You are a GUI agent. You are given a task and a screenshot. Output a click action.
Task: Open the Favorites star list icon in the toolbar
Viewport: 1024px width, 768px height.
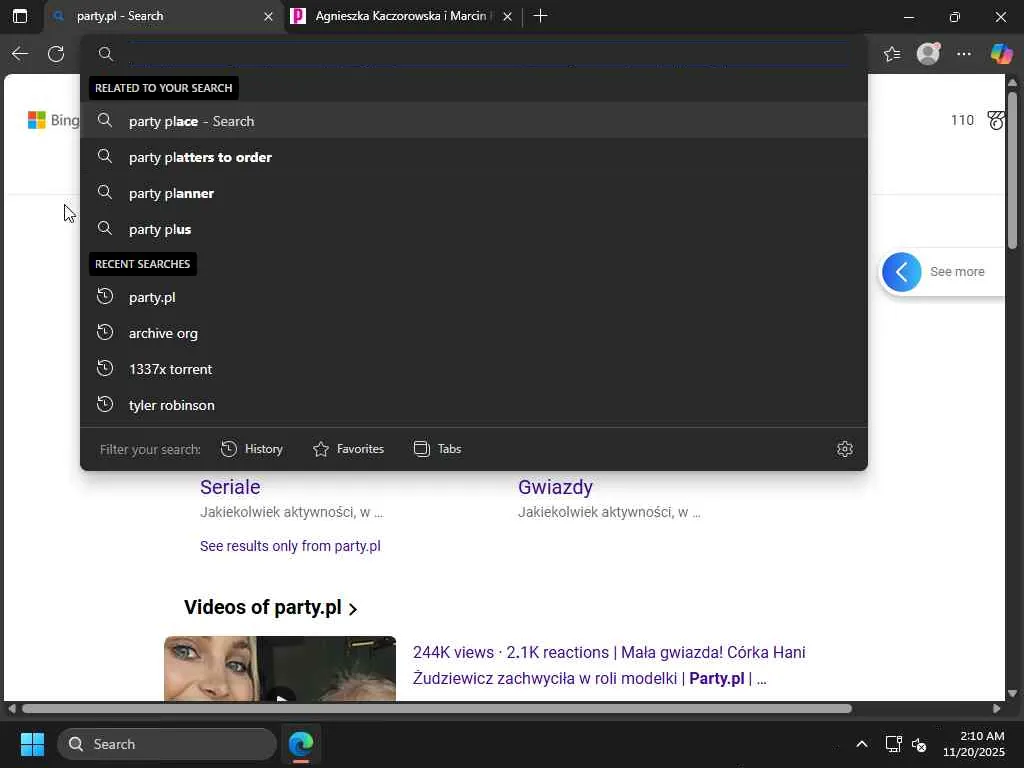[892, 54]
